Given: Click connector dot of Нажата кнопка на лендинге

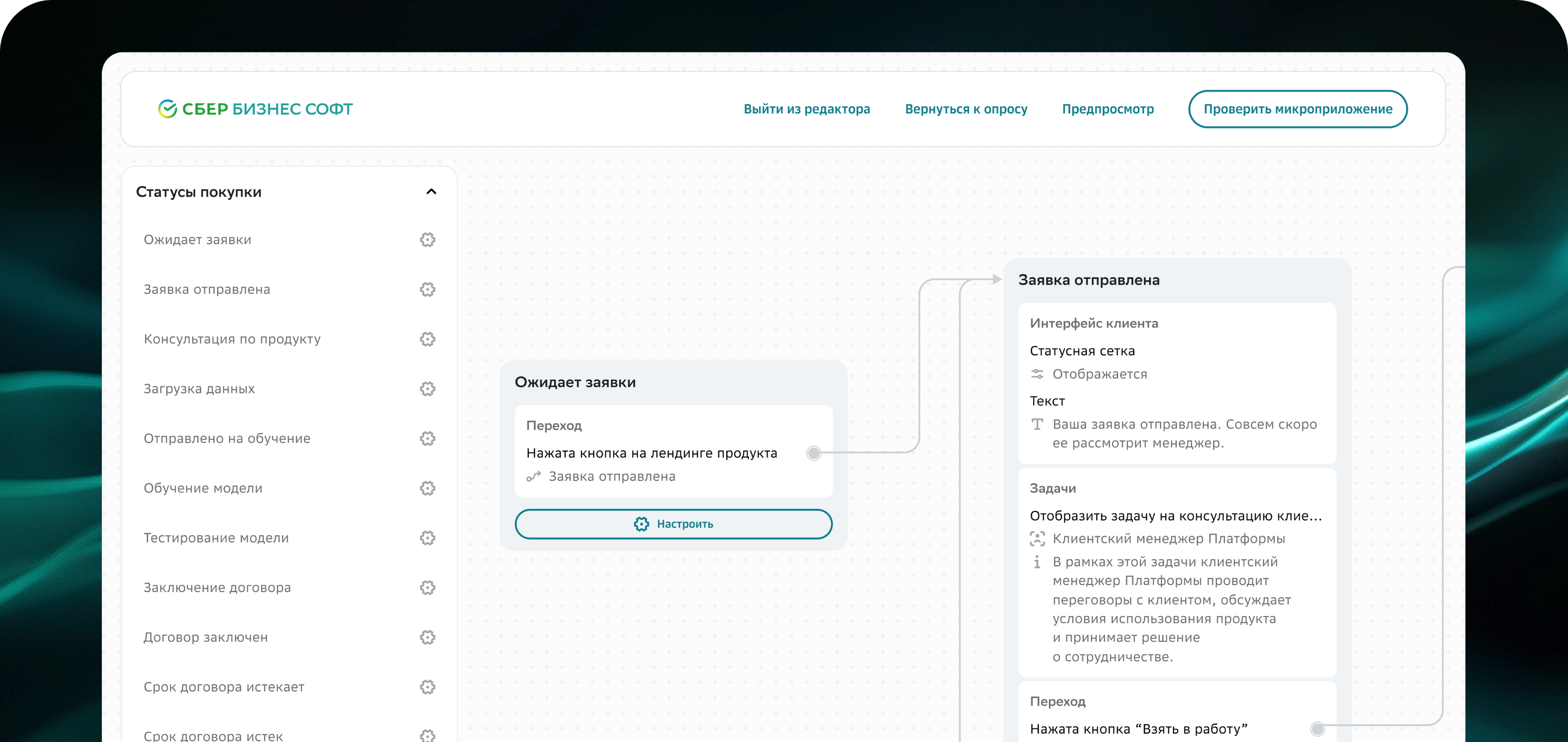Looking at the screenshot, I should [814, 453].
